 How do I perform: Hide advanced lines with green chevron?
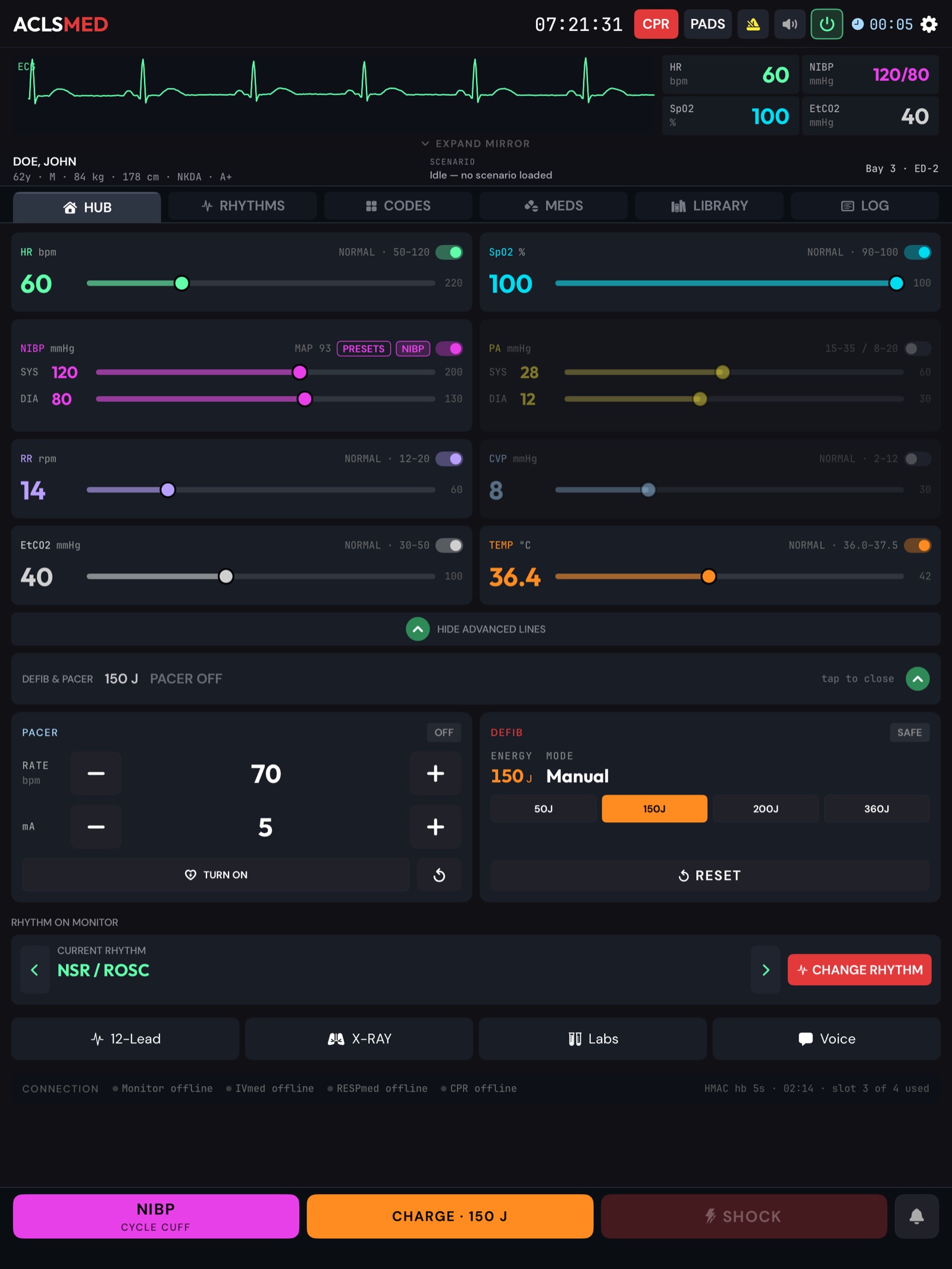[418, 629]
